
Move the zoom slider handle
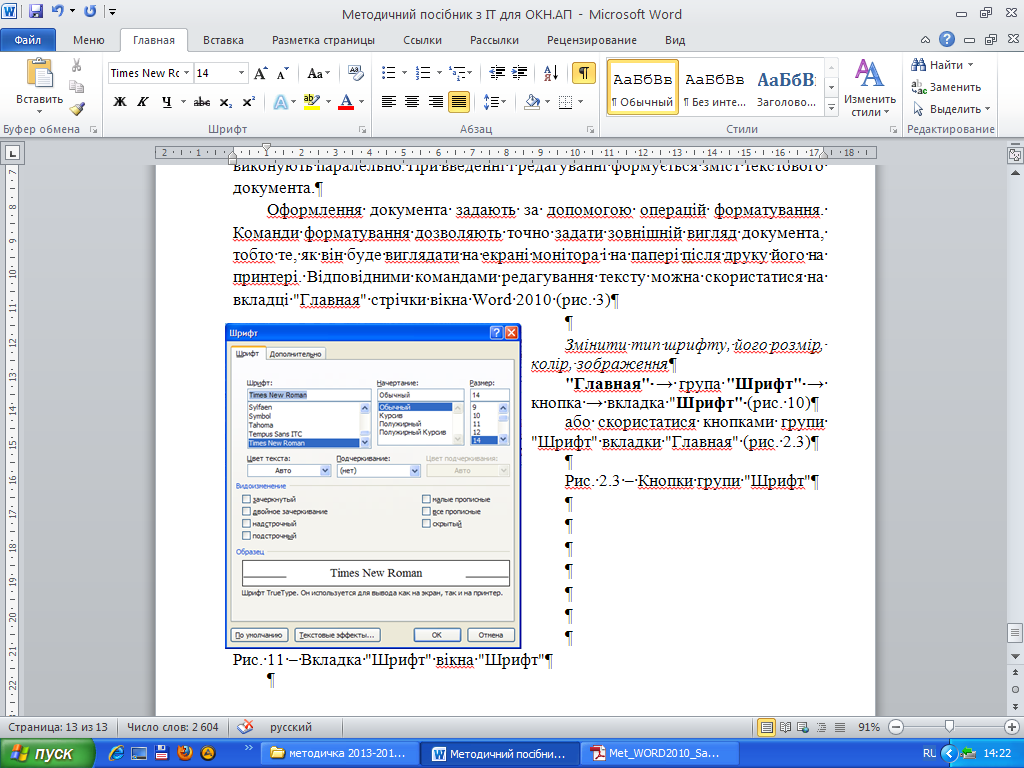pyautogui.click(x=949, y=727)
